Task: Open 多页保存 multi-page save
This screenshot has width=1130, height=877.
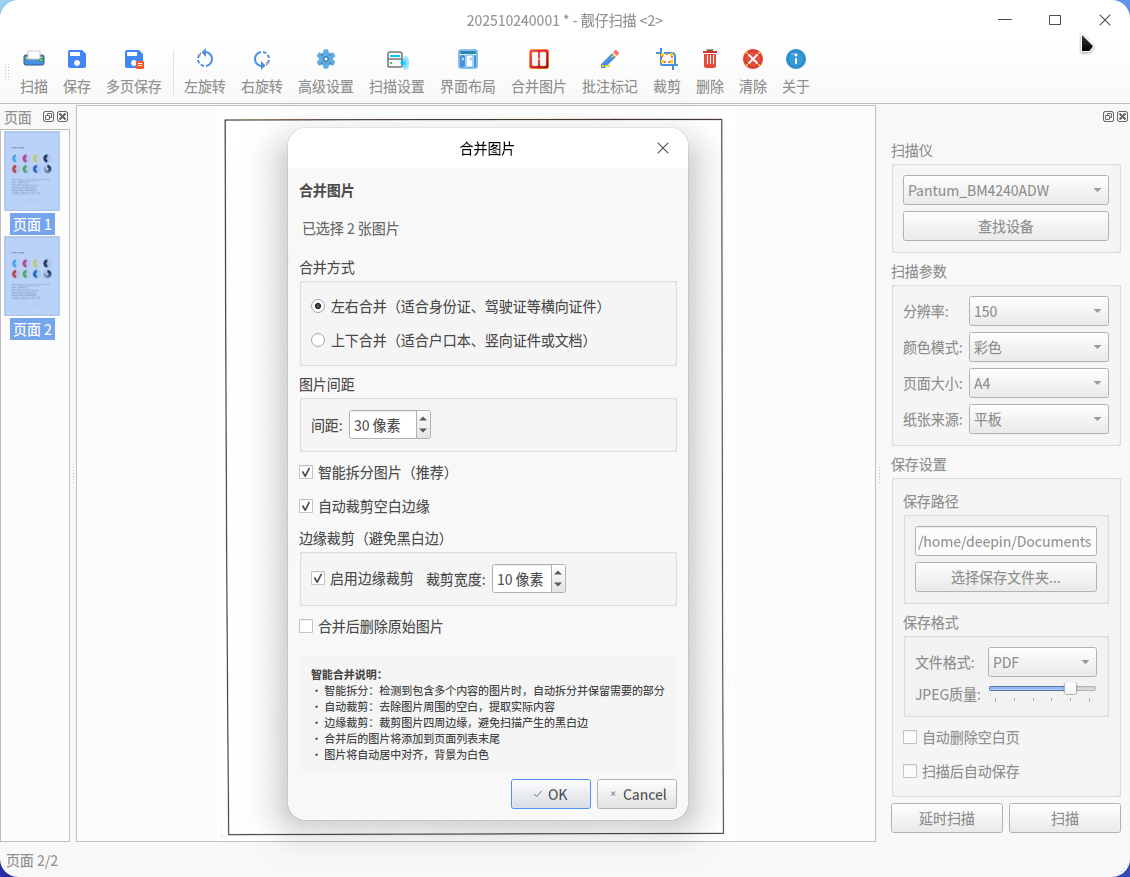Action: tap(134, 71)
